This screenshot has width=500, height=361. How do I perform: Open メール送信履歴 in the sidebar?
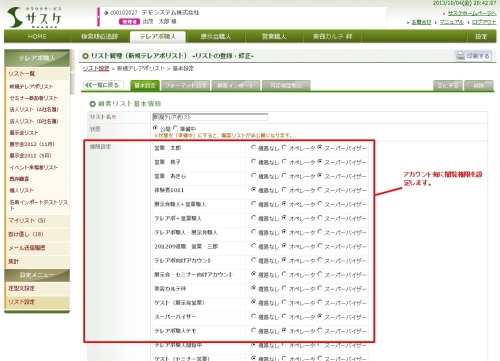click(x=27, y=248)
